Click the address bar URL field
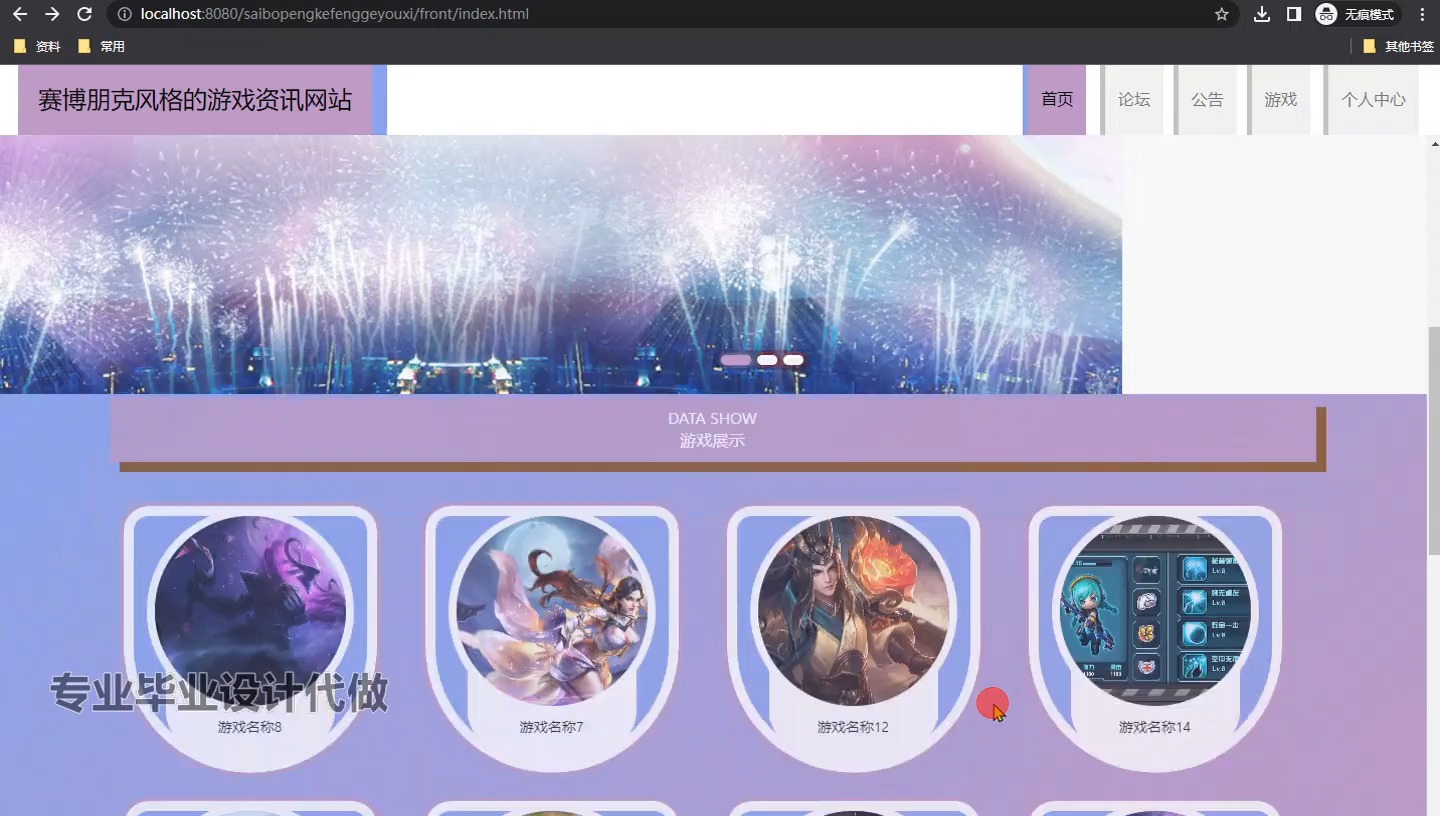Image resolution: width=1440 pixels, height=816 pixels. (670, 14)
